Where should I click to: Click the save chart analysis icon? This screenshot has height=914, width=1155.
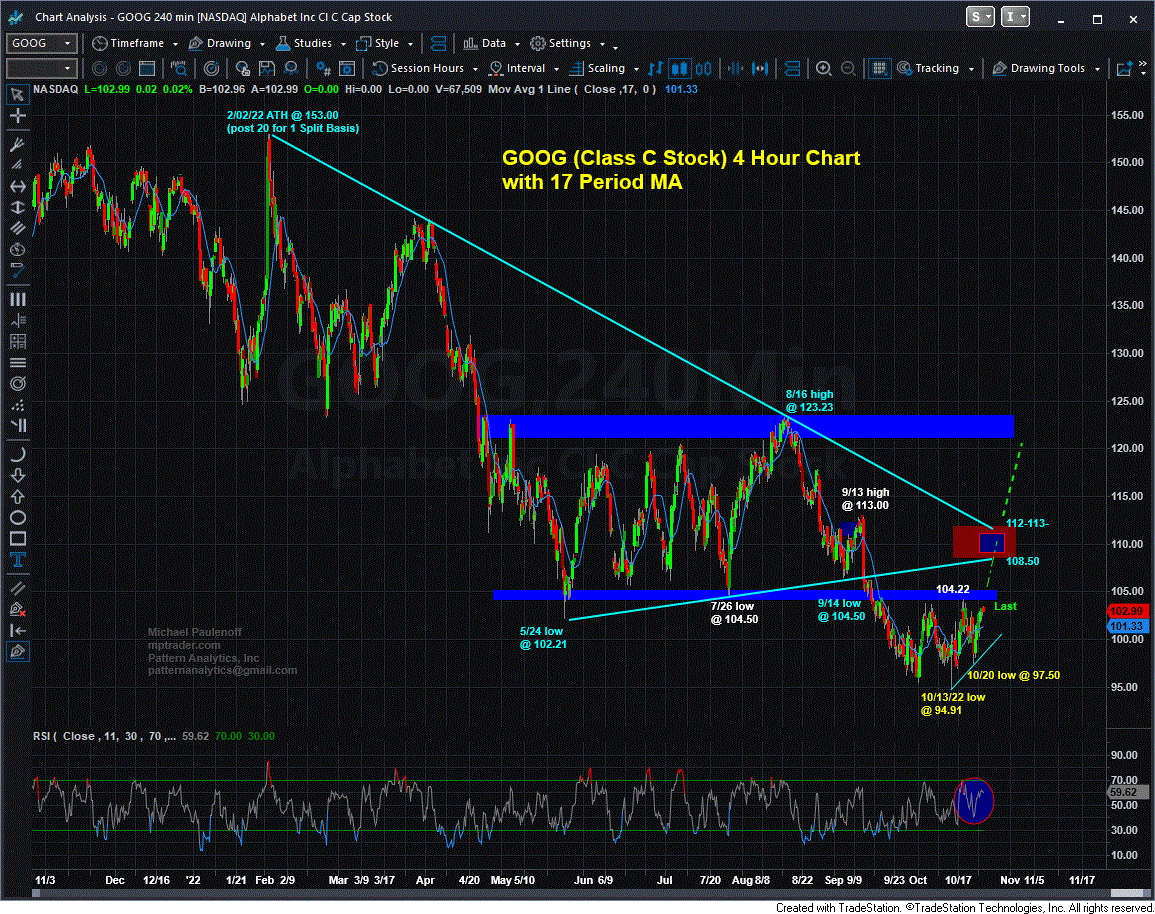coord(267,68)
